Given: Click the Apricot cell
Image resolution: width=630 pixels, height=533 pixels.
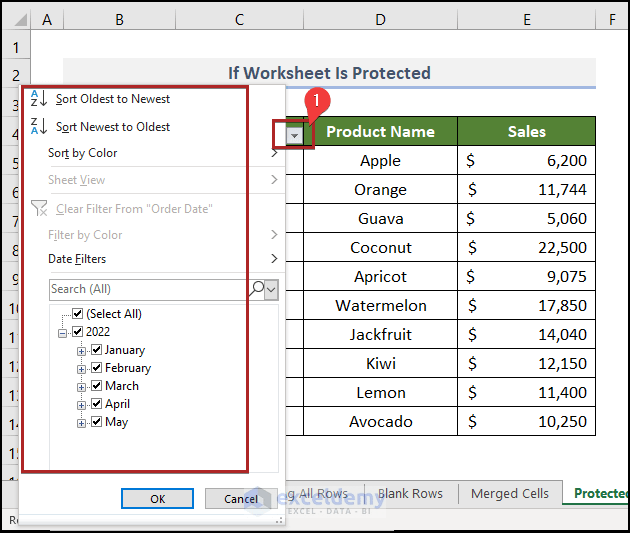Looking at the screenshot, I should tap(380, 276).
